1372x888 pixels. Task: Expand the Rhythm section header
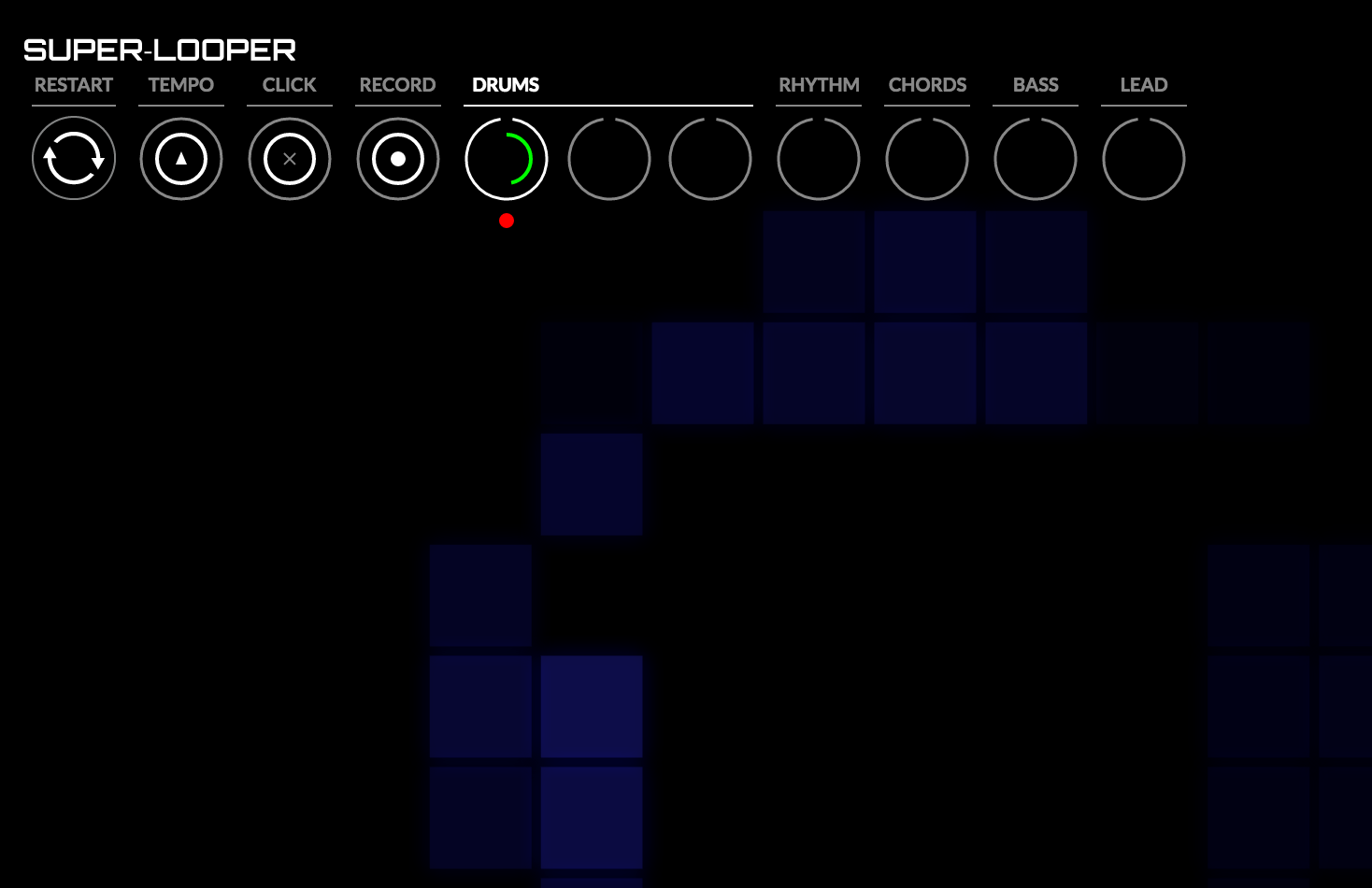tap(819, 85)
